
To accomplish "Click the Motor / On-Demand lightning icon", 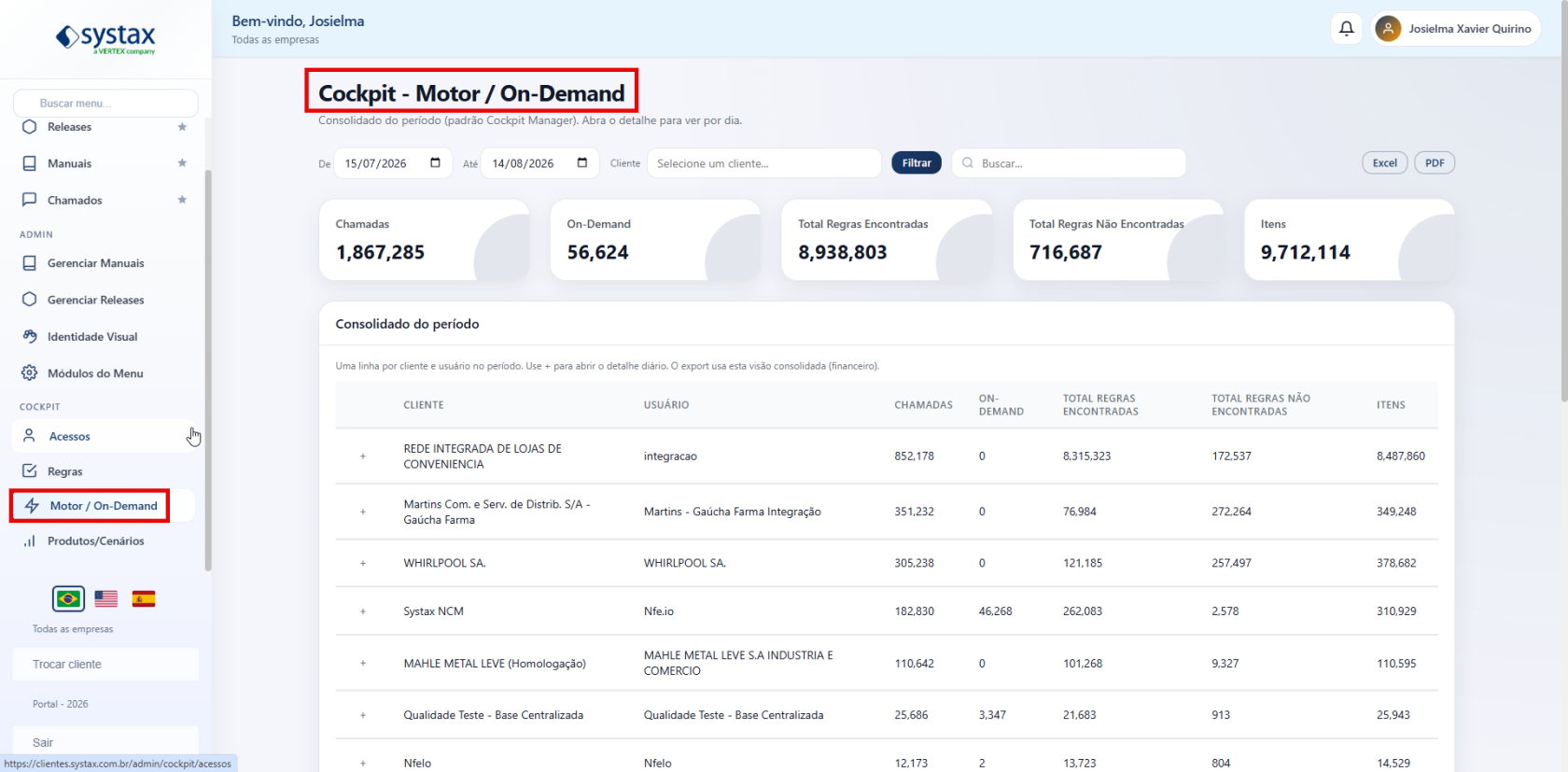I will pyautogui.click(x=32, y=506).
